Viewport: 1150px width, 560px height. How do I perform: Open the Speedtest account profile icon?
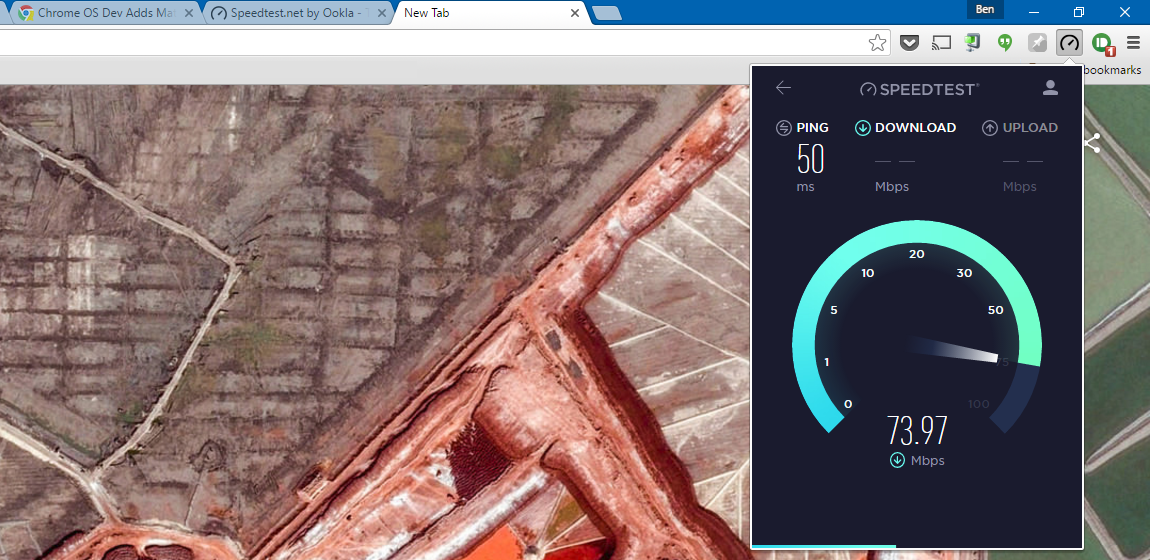point(1050,88)
